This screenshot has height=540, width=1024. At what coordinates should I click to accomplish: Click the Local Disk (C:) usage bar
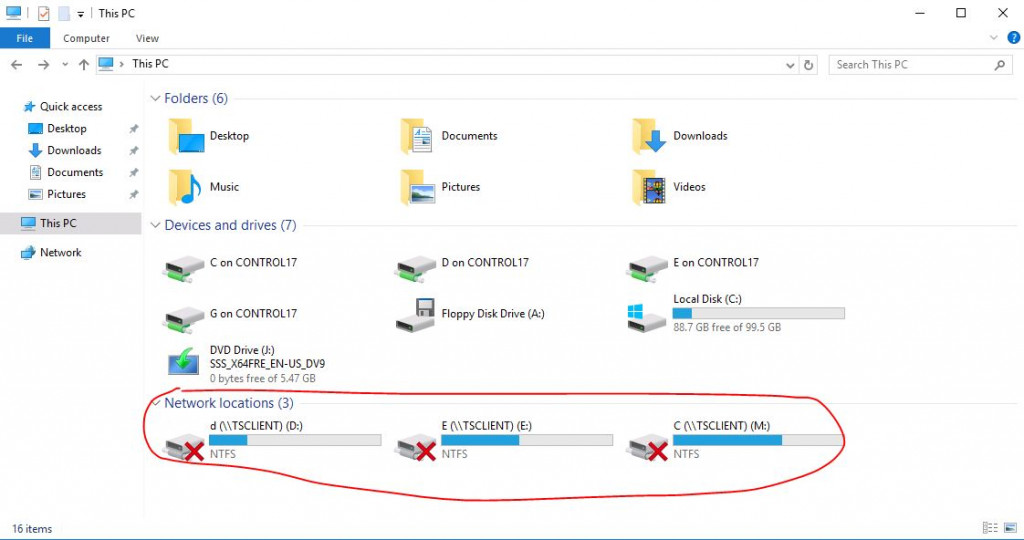(759, 313)
